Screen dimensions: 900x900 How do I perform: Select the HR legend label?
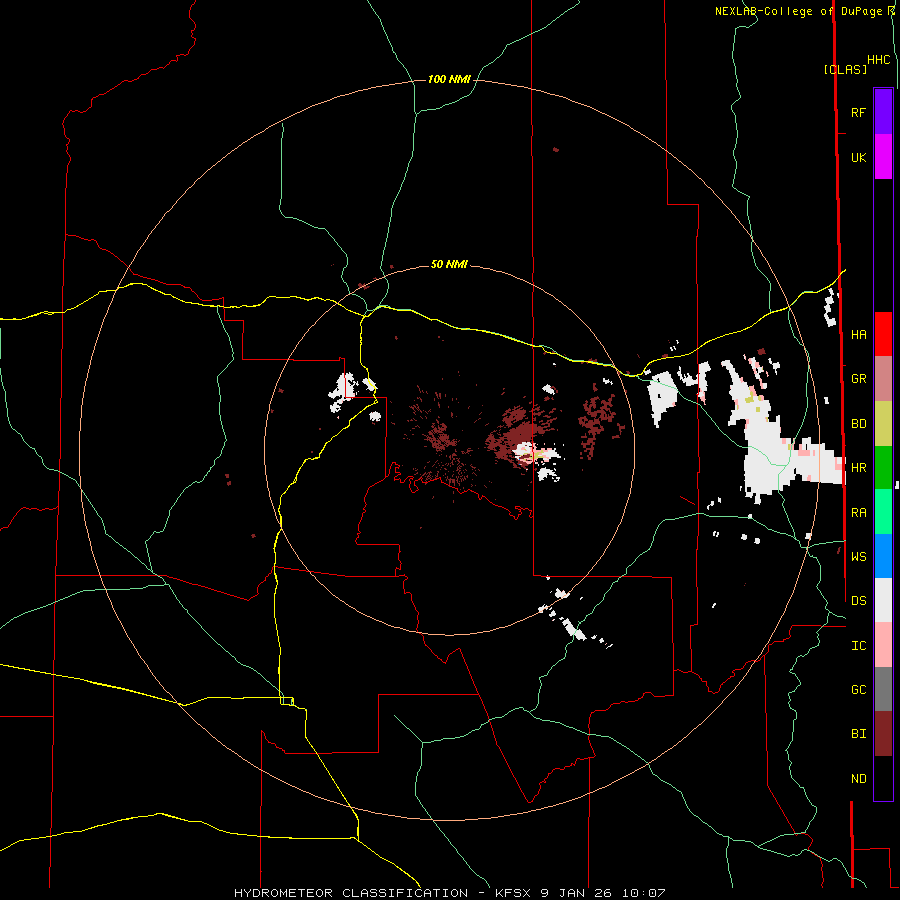coord(858,468)
